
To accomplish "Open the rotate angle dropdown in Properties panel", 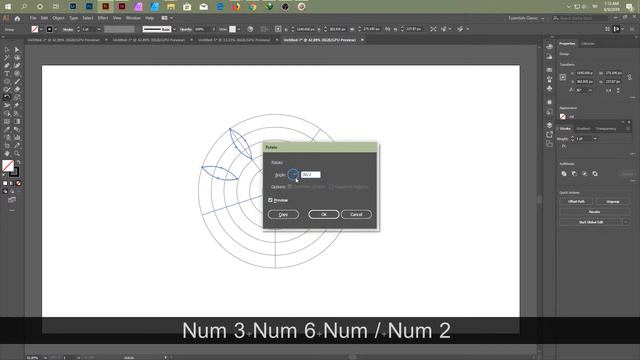I will coord(590,90).
